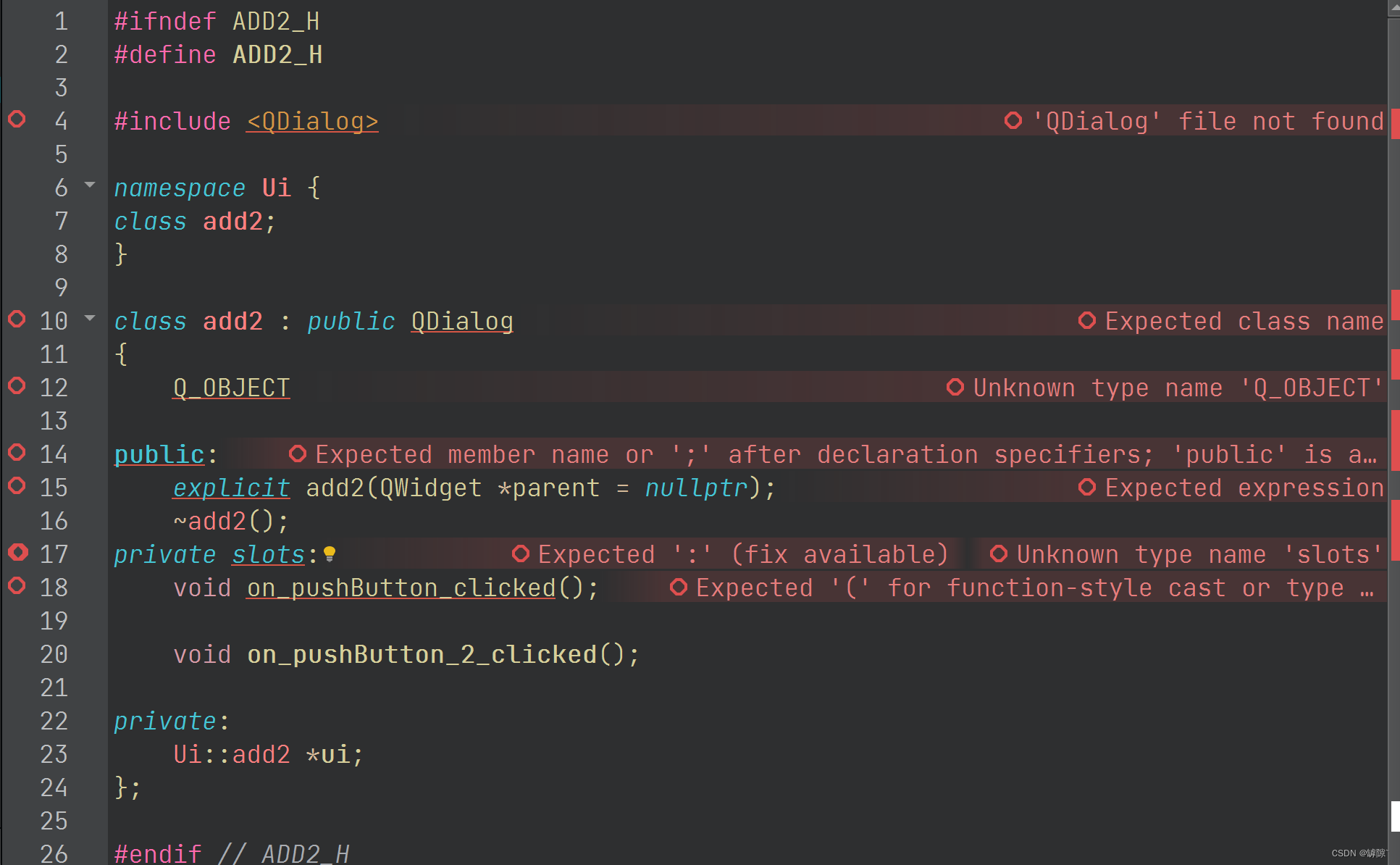Click error icon beside Expected '(' message
1400x865 pixels.
point(678,587)
